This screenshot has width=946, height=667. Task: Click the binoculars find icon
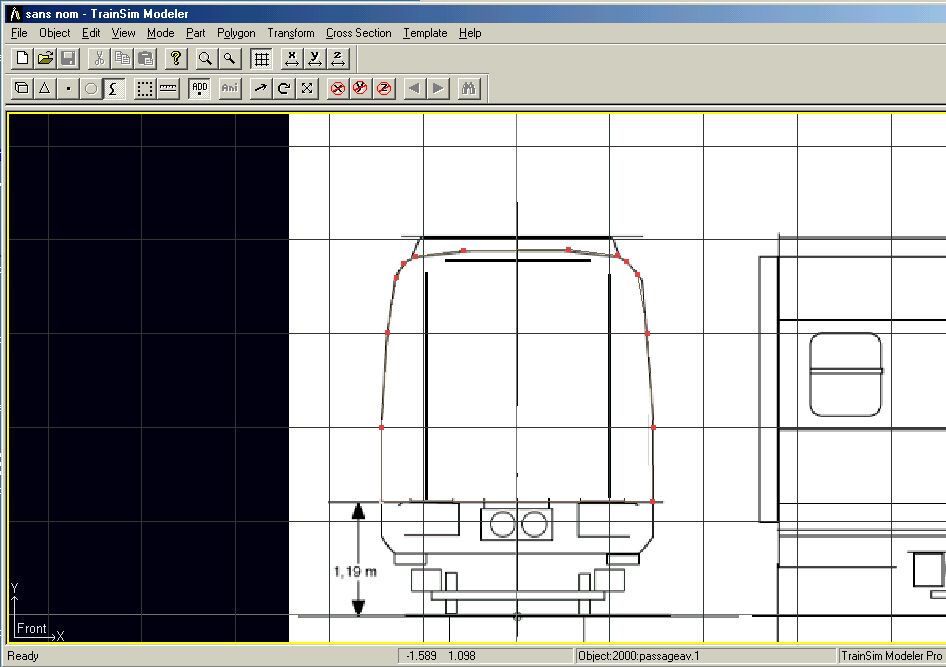point(469,89)
